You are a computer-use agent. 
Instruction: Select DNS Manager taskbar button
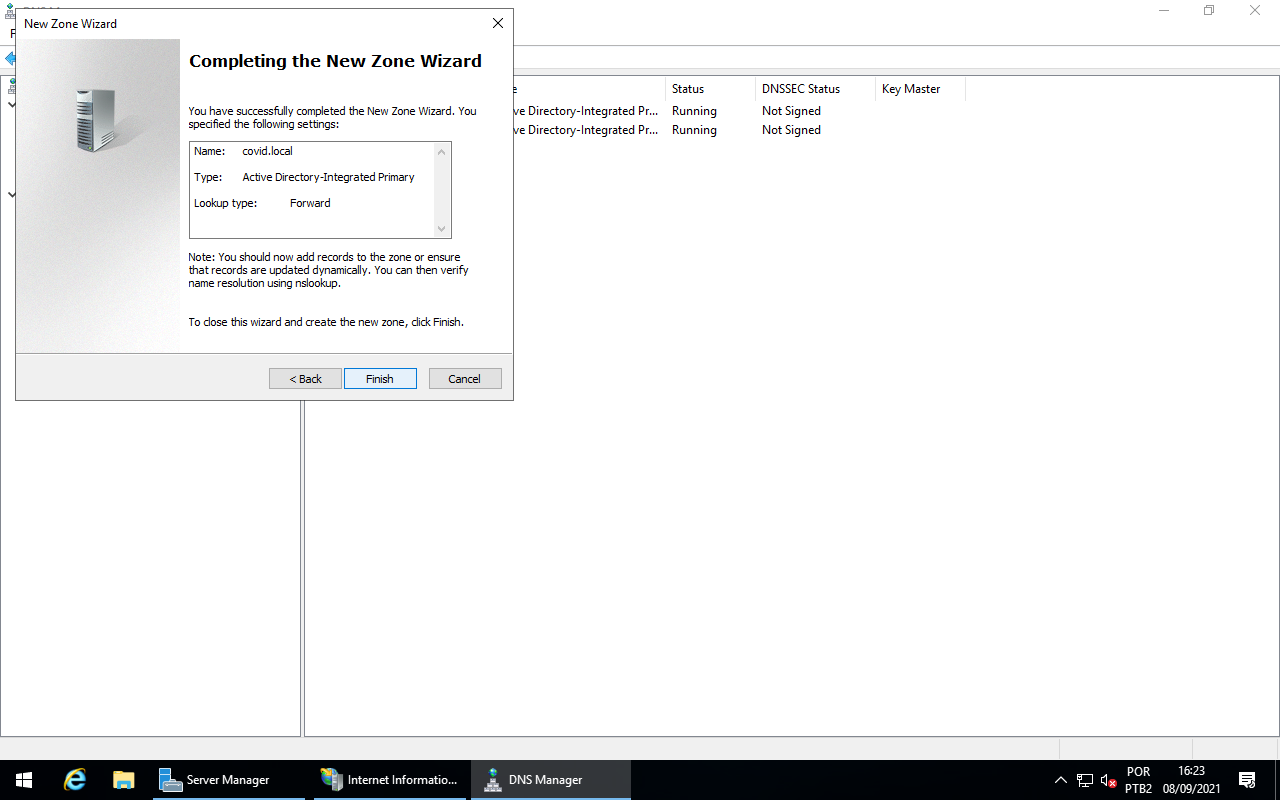pos(550,780)
